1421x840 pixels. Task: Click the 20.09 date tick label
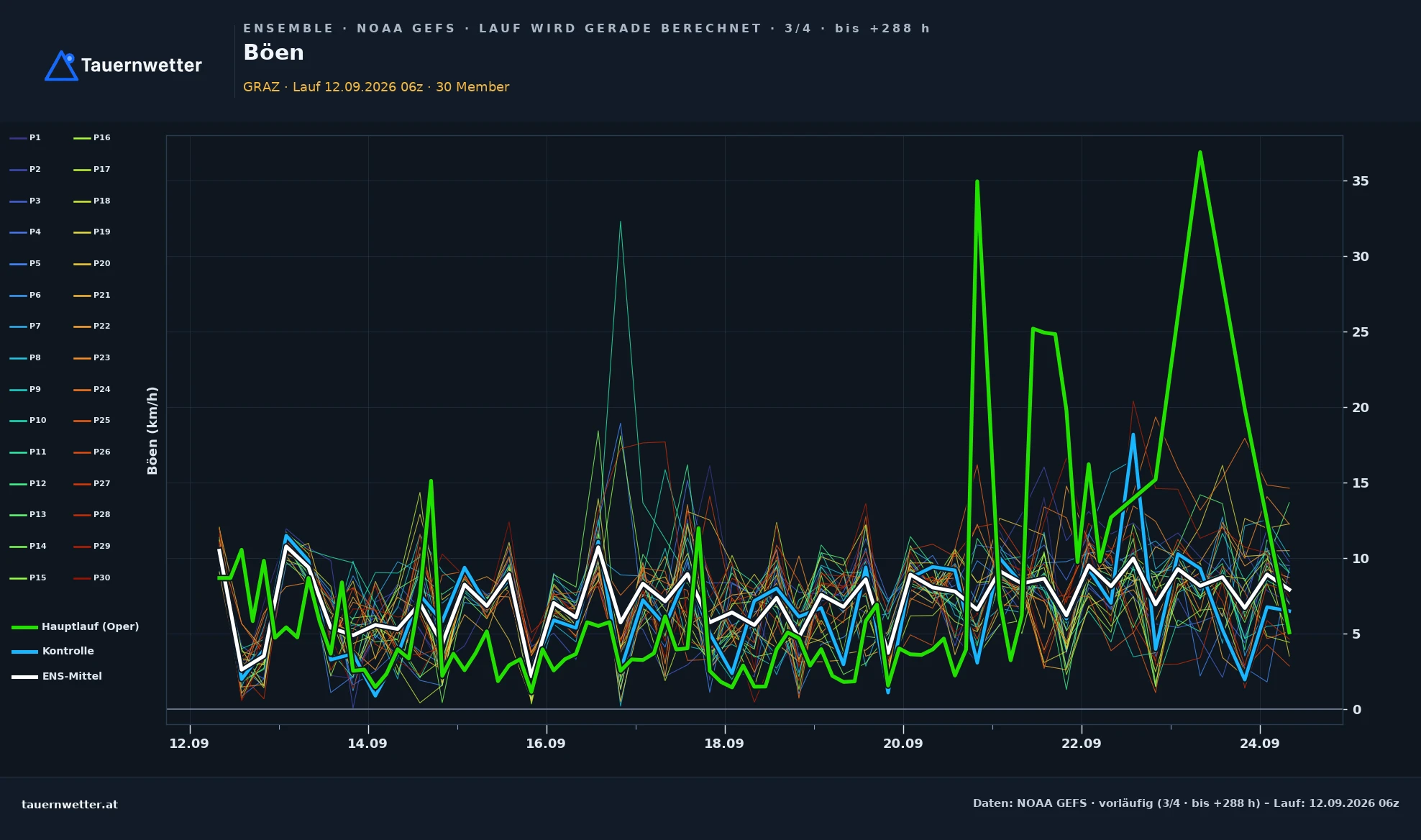pos(903,744)
